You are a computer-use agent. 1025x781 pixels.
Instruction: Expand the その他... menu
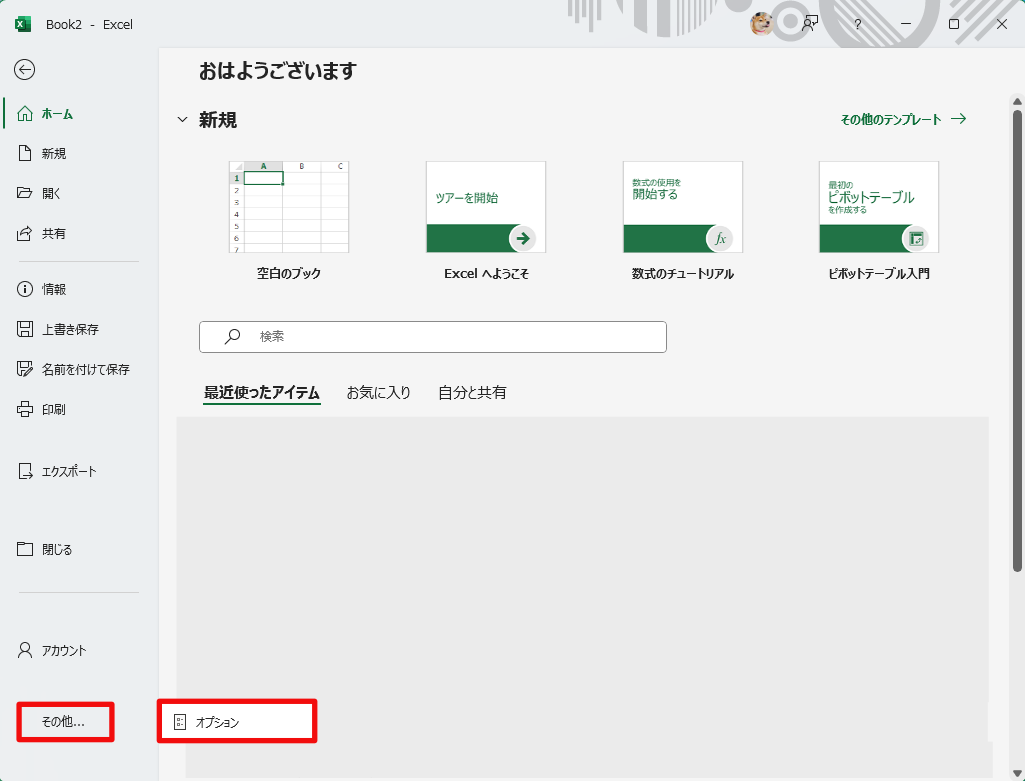tap(64, 721)
